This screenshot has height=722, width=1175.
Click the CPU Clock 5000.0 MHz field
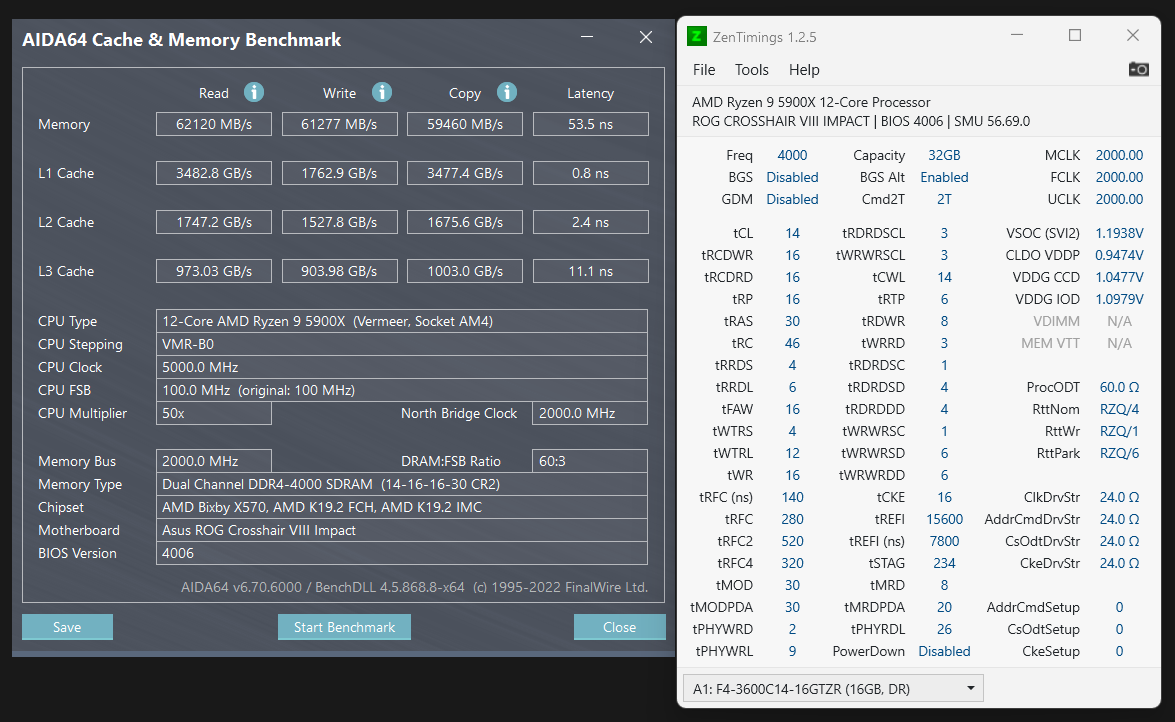(x=402, y=367)
